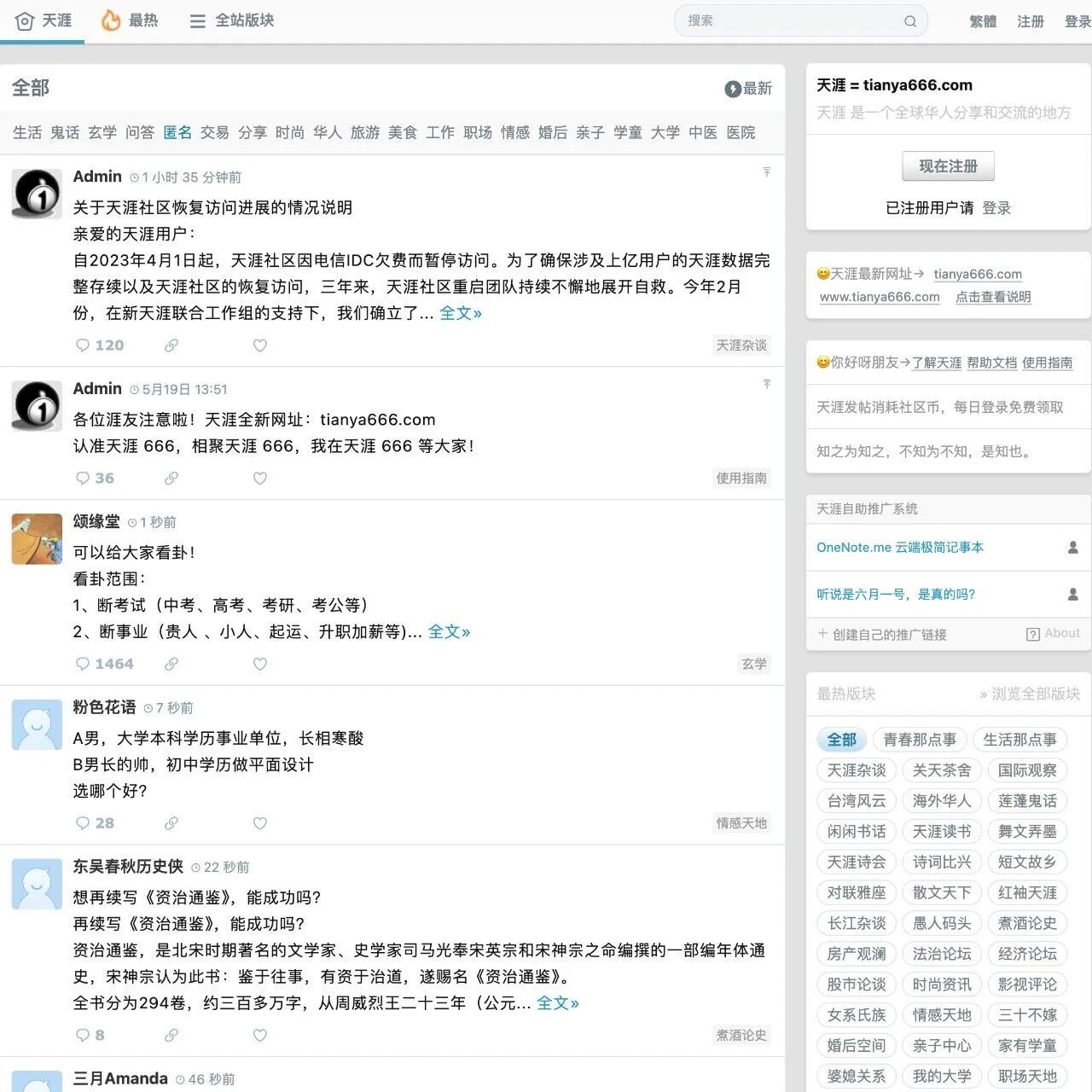Open the OneNote.me 云端极简记事本 link
This screenshot has width=1092, height=1092.
point(900,548)
